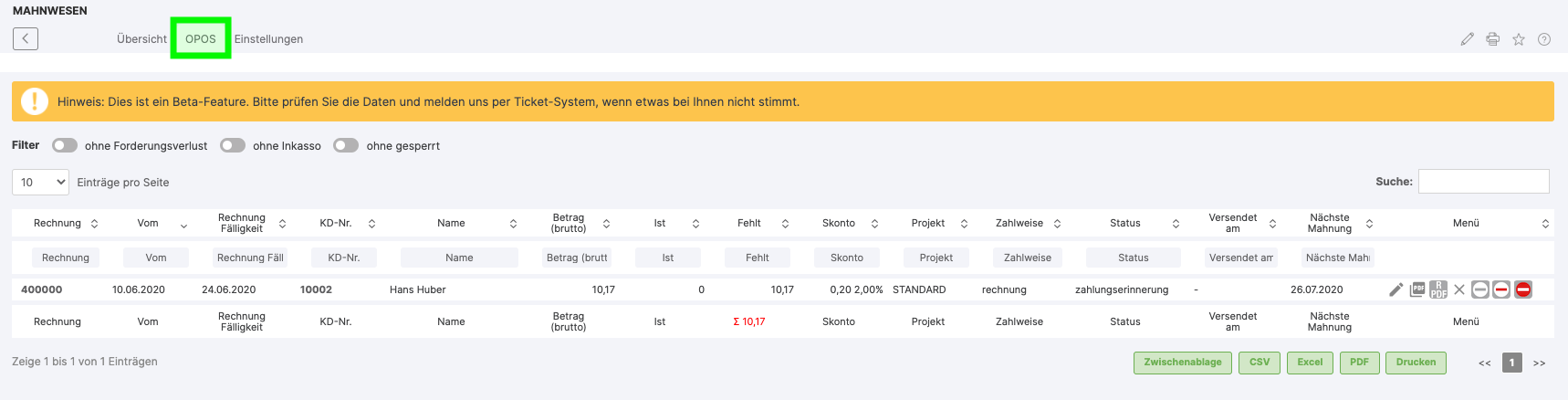The height and width of the screenshot is (400, 1568).
Task: Click the Zwischenablage button
Action: click(1182, 363)
